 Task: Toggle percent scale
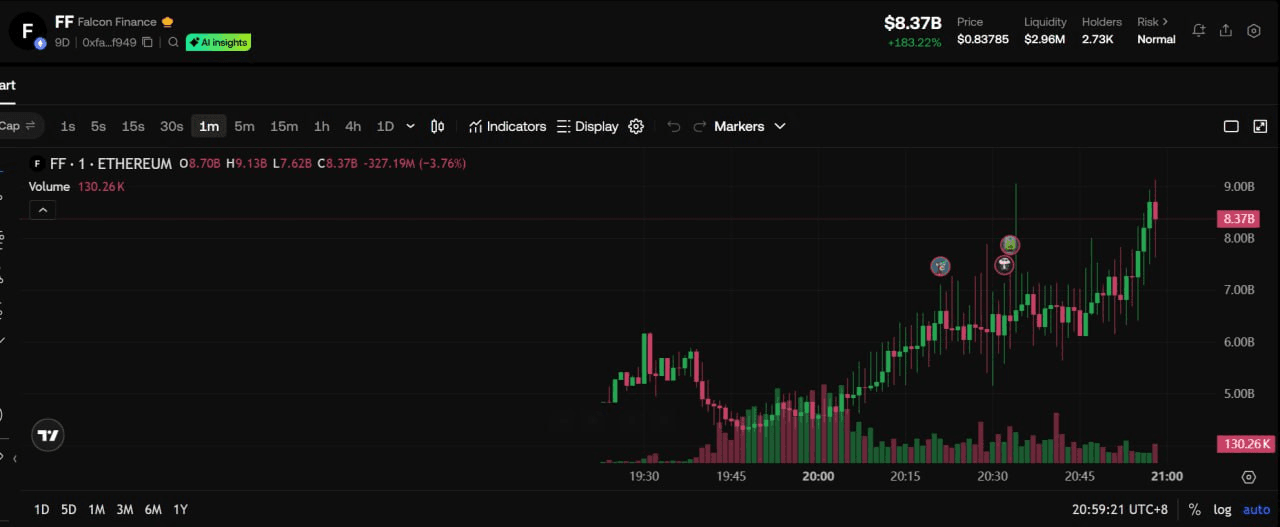tap(1194, 510)
